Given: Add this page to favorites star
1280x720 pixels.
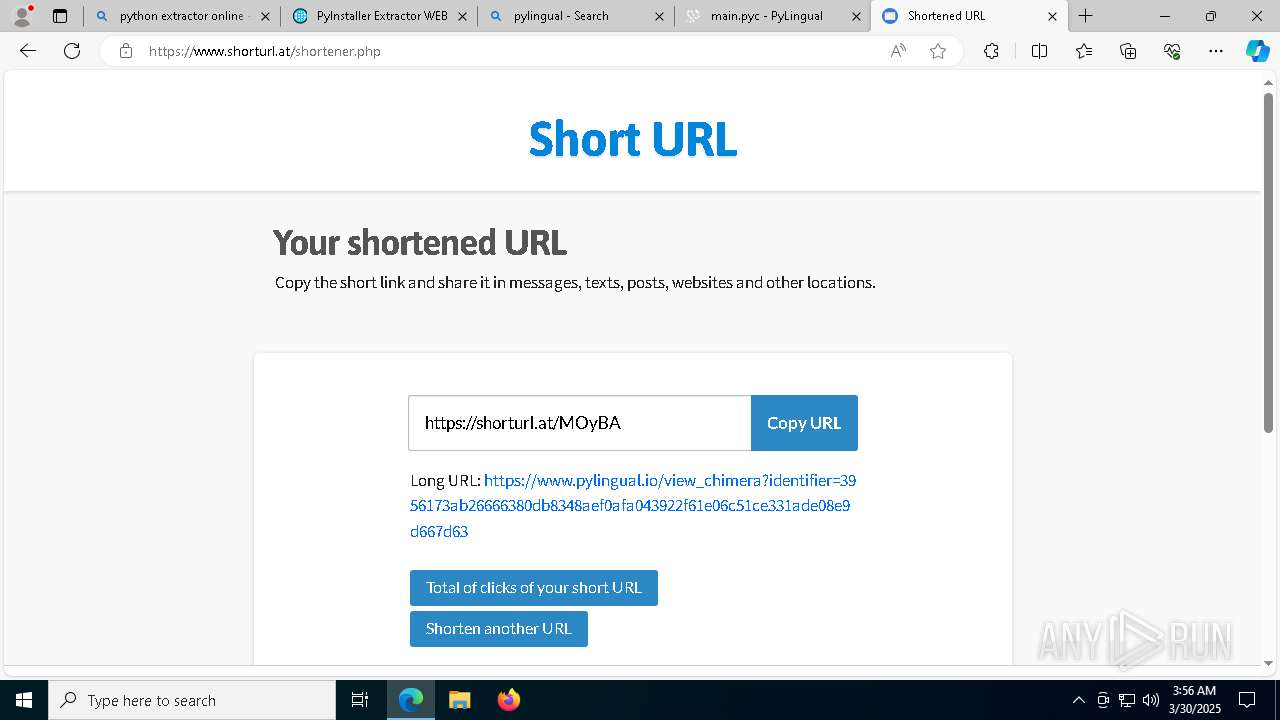Looking at the screenshot, I should coord(938,51).
